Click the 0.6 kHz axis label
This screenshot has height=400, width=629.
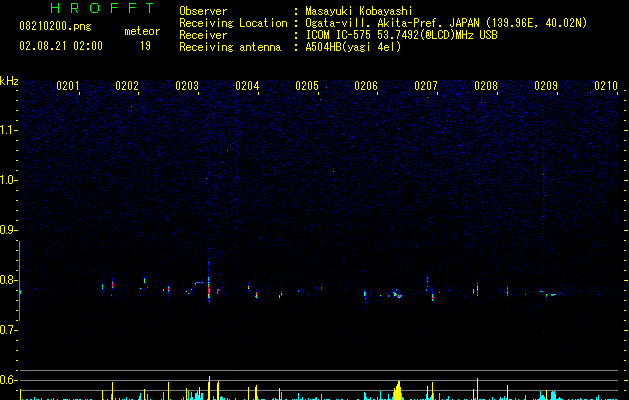(x=8, y=380)
